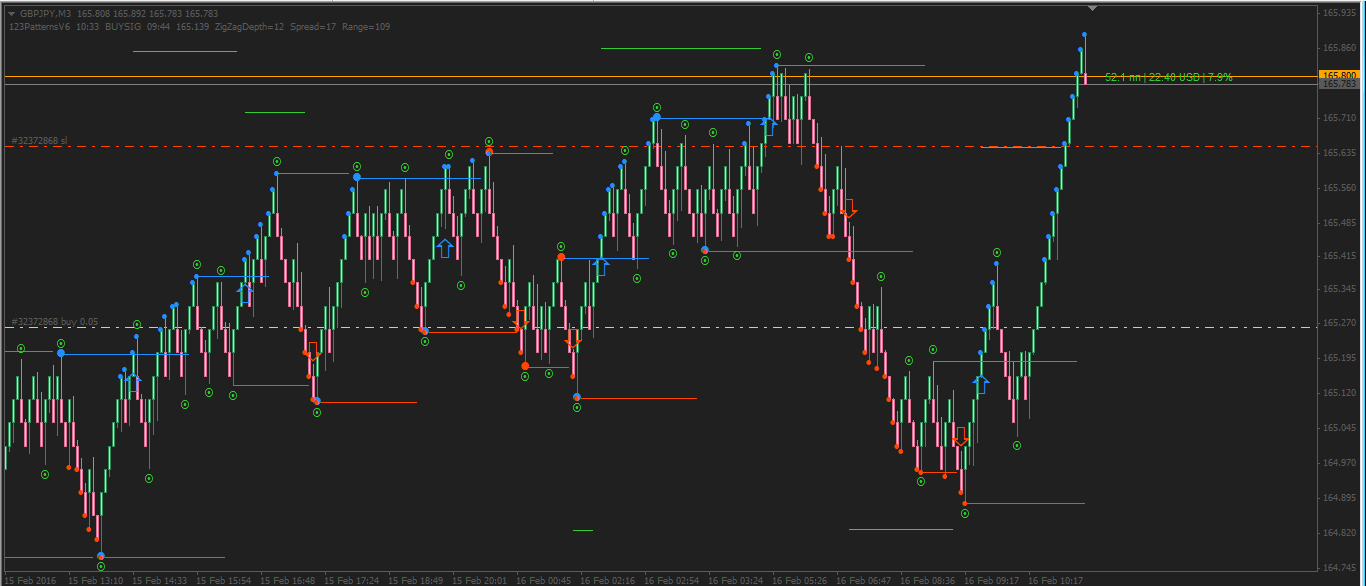1366x586 pixels.
Task: Select the #32372868 sl stop-loss line label
Action: tap(38, 141)
